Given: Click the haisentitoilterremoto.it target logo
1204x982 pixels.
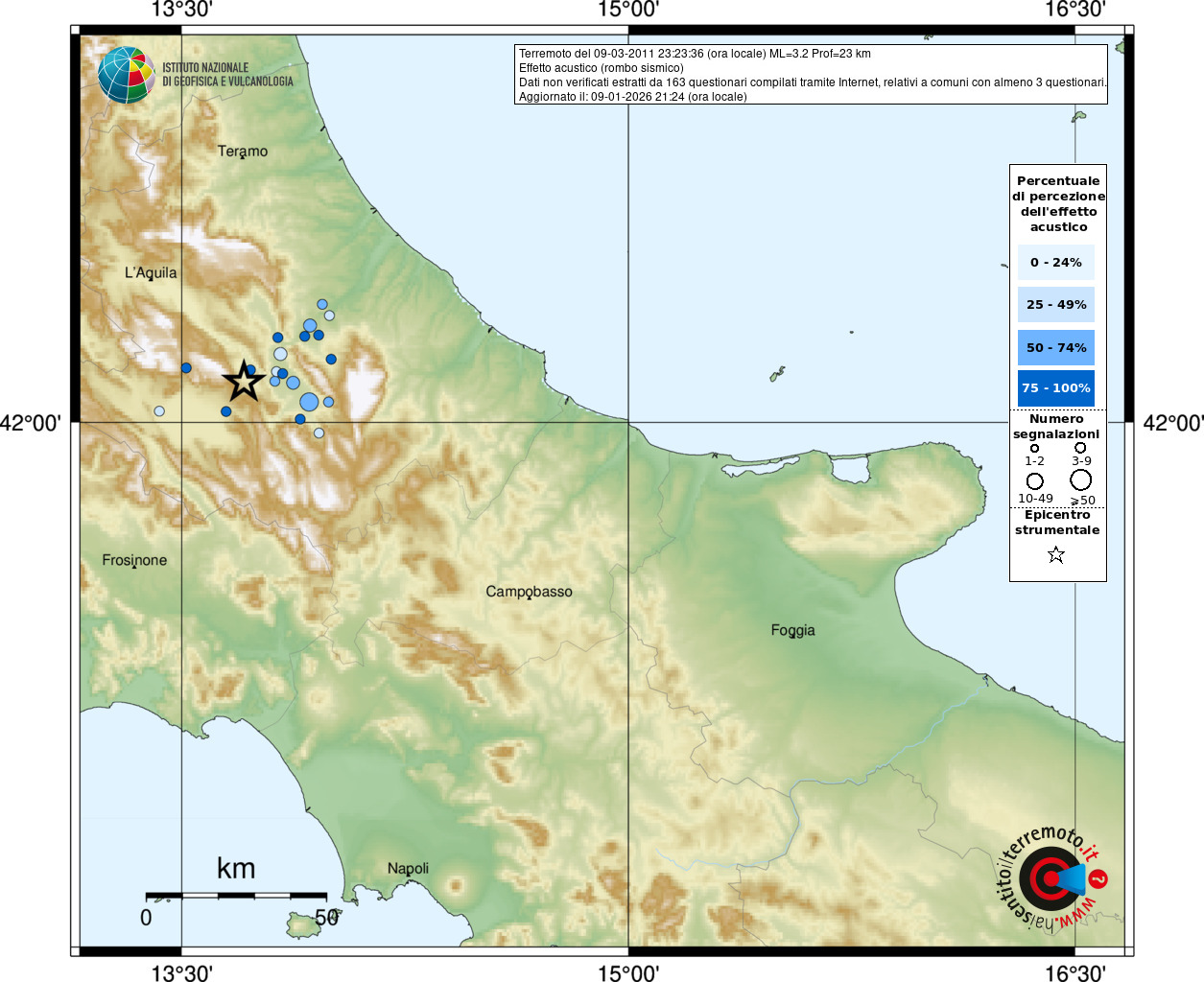Looking at the screenshot, I should (x=1052, y=878).
